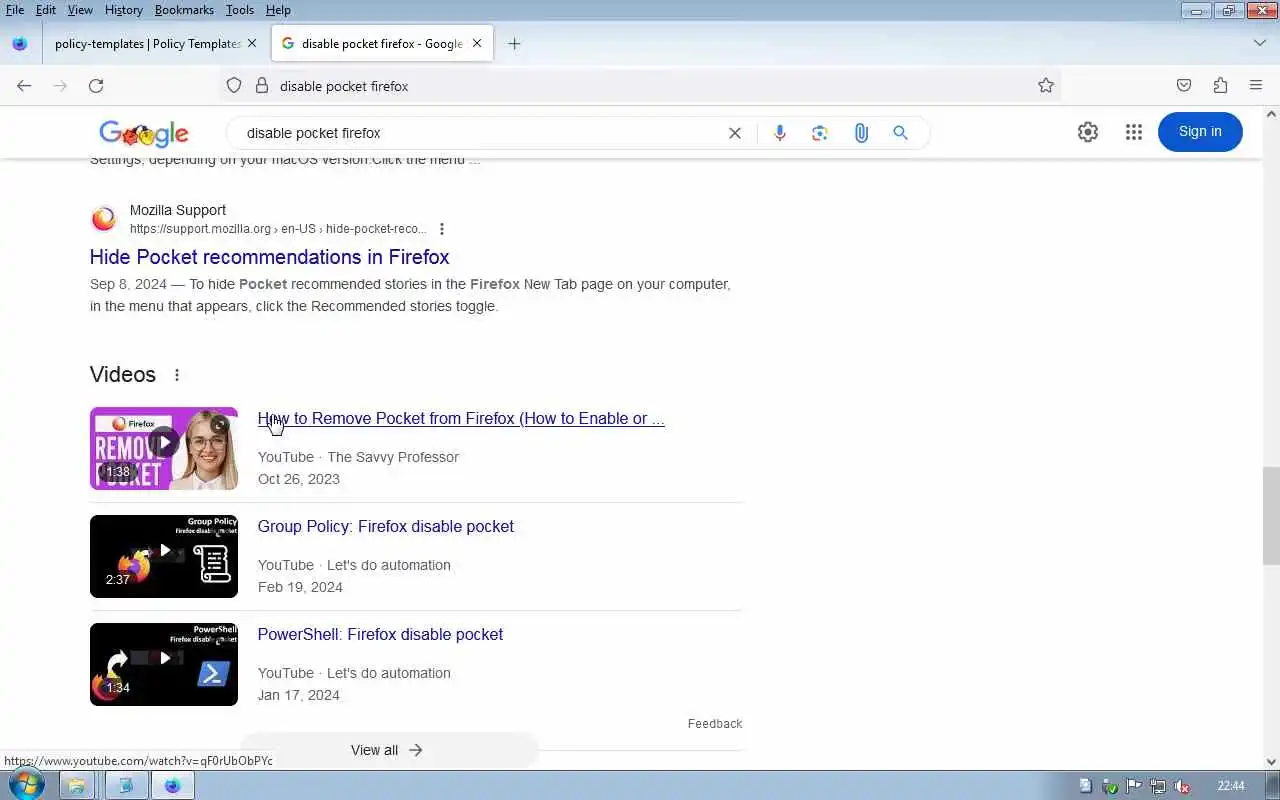Viewport: 1280px width, 800px height.
Task: Open How to Remove Pocket from Firefox video
Action: click(461, 419)
